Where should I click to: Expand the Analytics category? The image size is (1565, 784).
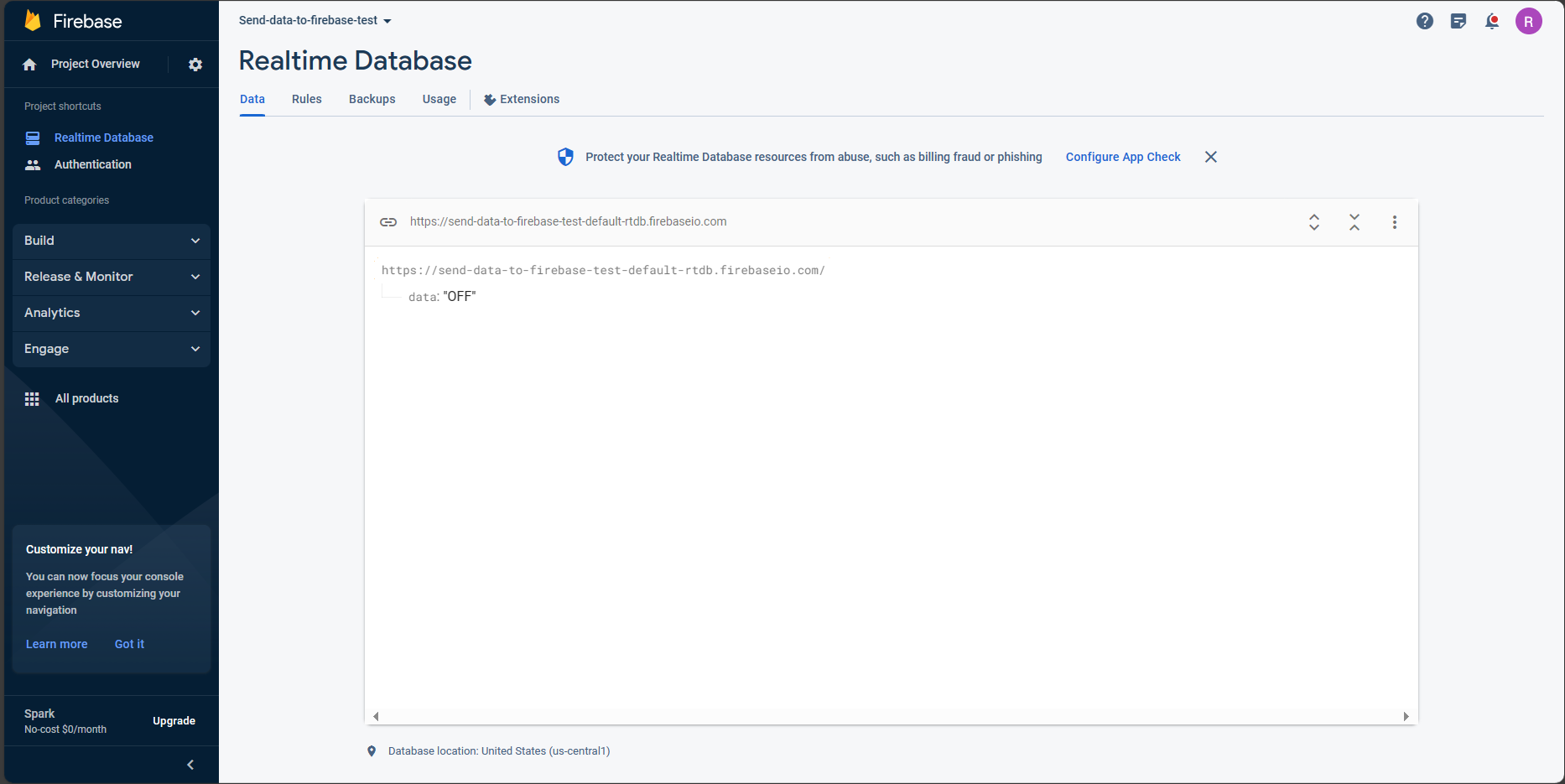click(x=111, y=313)
